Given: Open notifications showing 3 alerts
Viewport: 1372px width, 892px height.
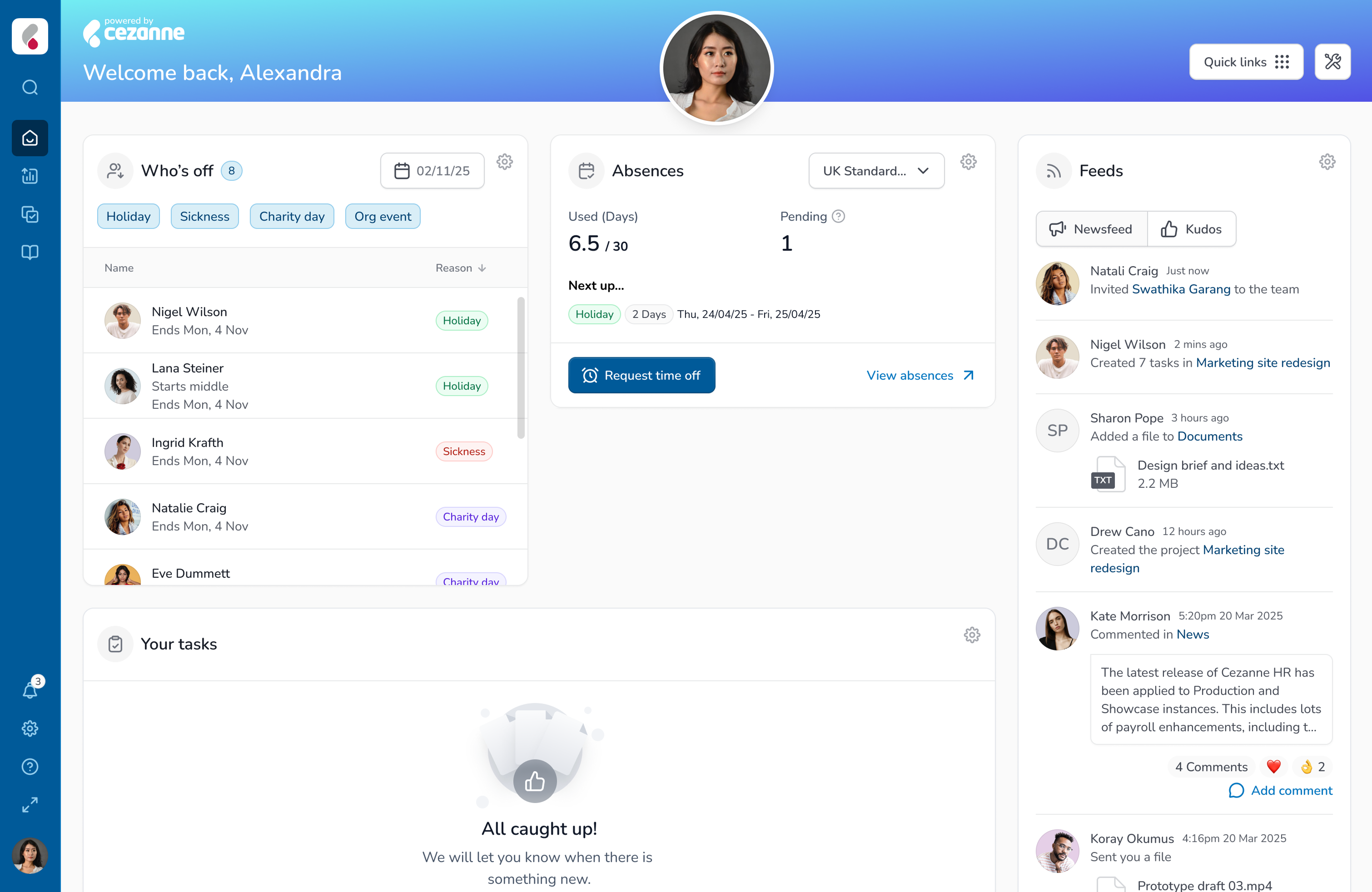Looking at the screenshot, I should pyautogui.click(x=30, y=689).
